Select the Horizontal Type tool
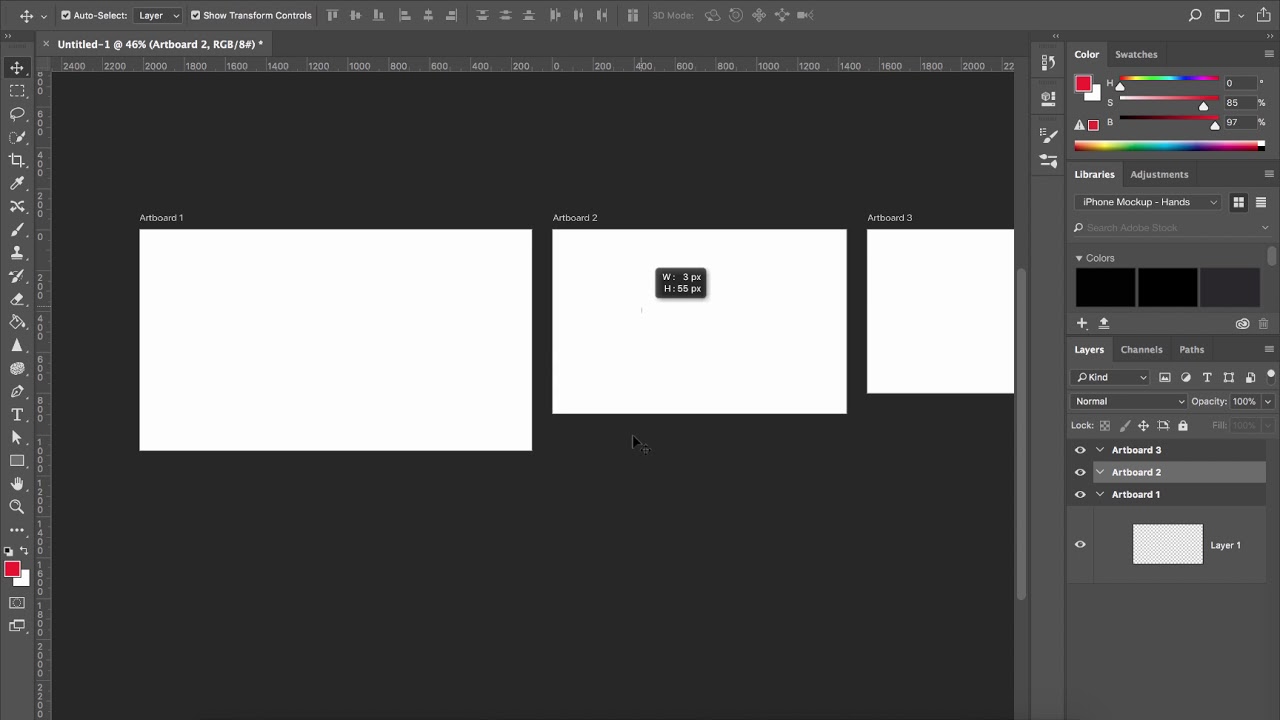 (x=17, y=414)
